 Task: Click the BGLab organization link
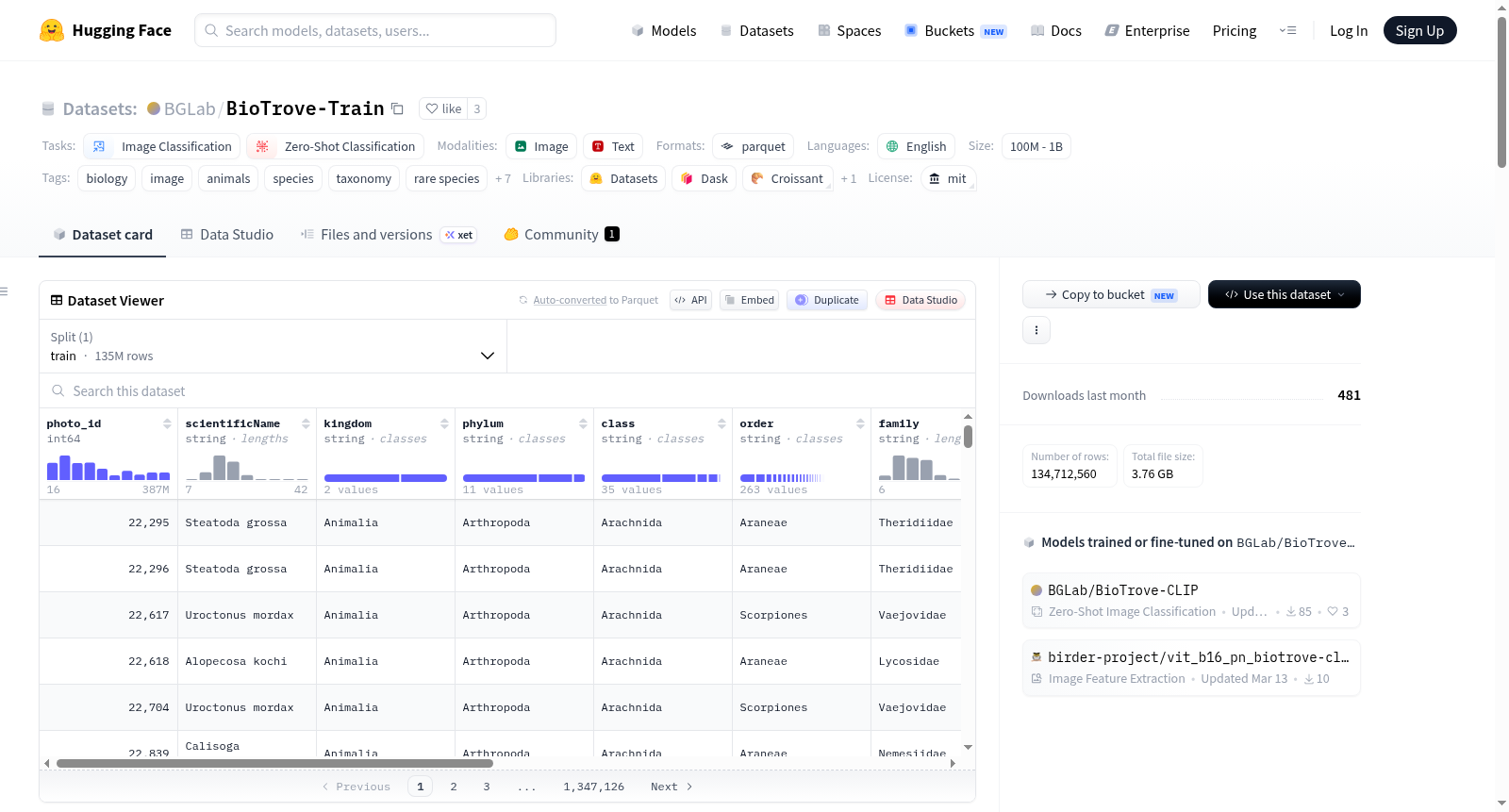tap(190, 108)
